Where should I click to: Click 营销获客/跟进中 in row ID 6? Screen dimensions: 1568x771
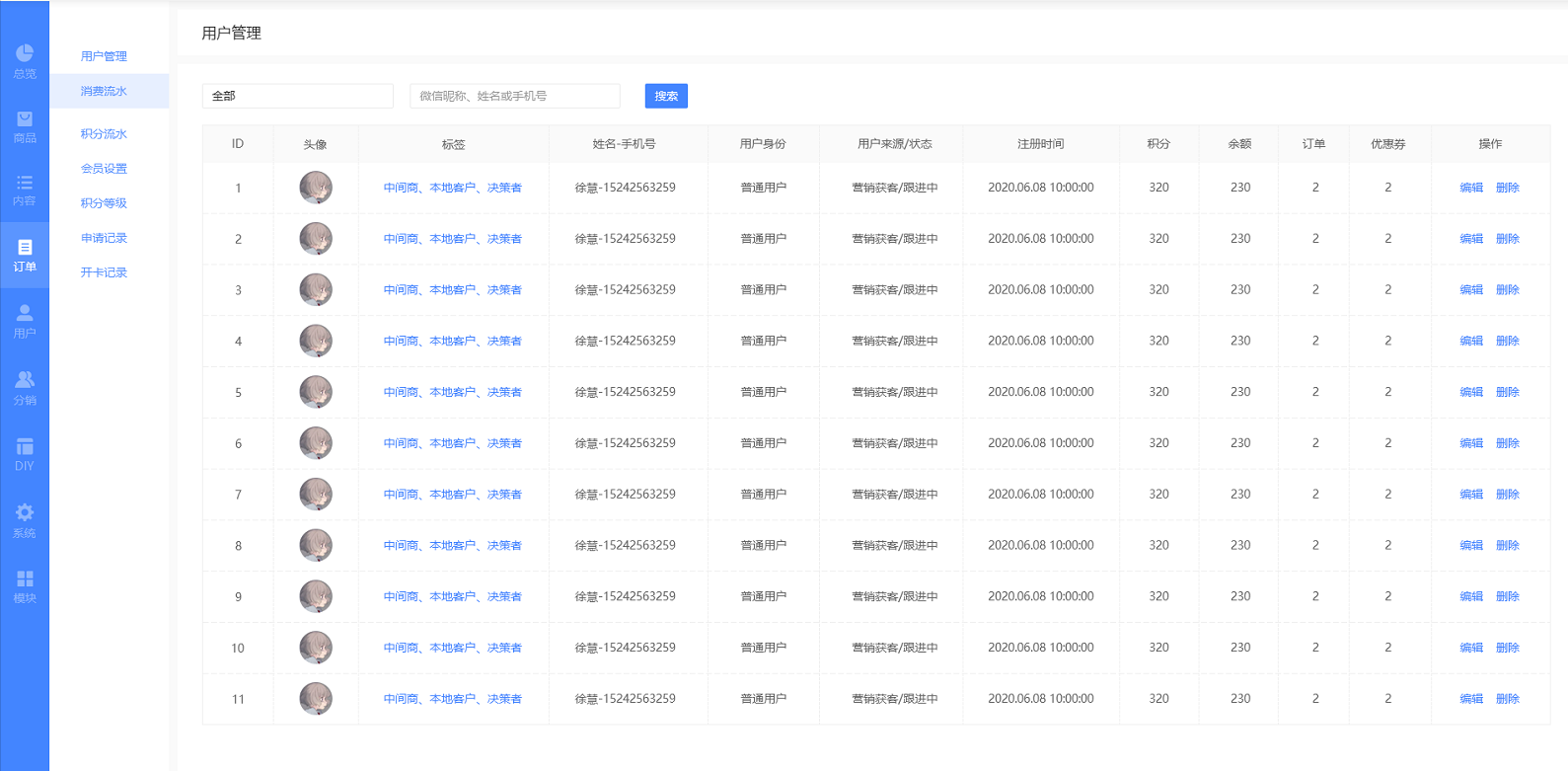[895, 443]
